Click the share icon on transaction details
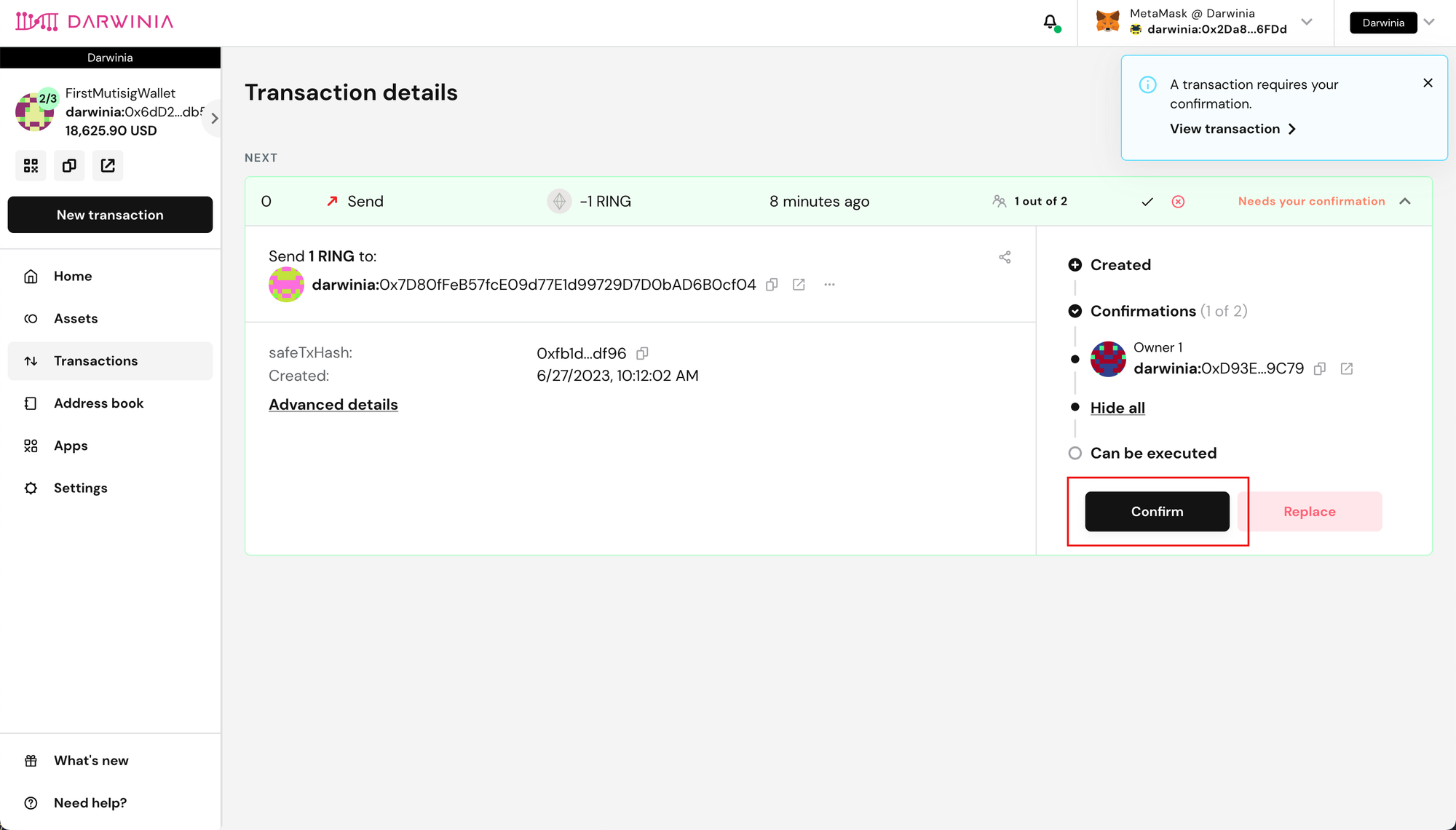The width and height of the screenshot is (1456, 830). tap(1005, 257)
